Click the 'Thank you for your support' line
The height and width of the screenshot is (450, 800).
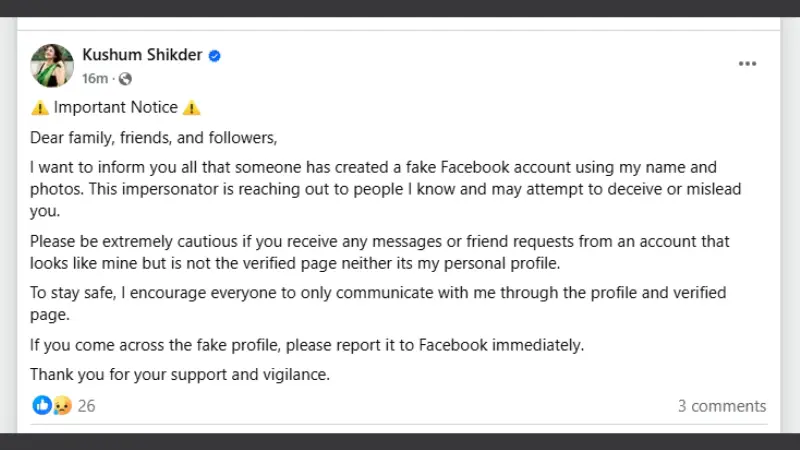click(180, 374)
